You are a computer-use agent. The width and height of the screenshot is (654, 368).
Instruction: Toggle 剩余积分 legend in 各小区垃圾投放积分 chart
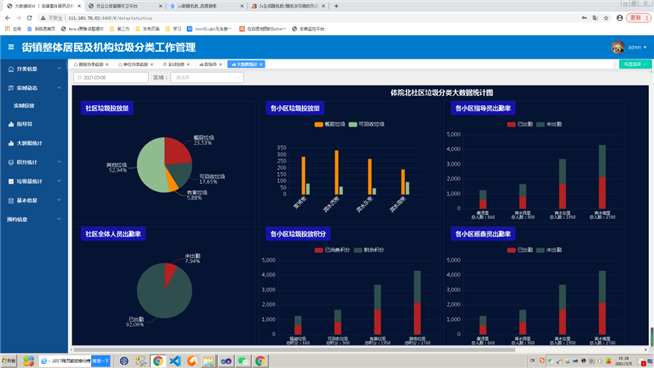tap(369, 250)
